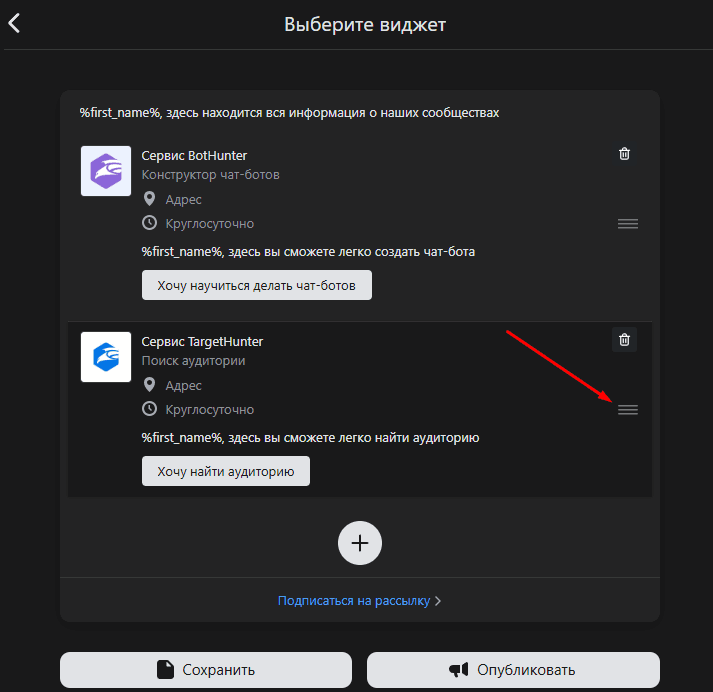
Task: Publish the widget with 'Опубликовать'
Action: (x=513, y=670)
